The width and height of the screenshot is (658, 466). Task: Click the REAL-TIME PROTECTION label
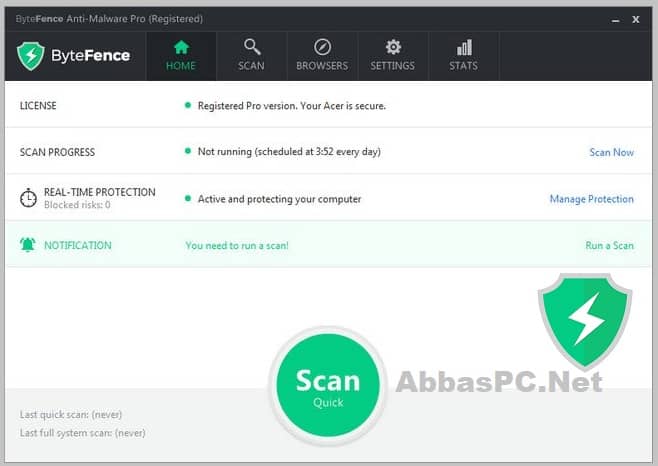click(x=100, y=192)
